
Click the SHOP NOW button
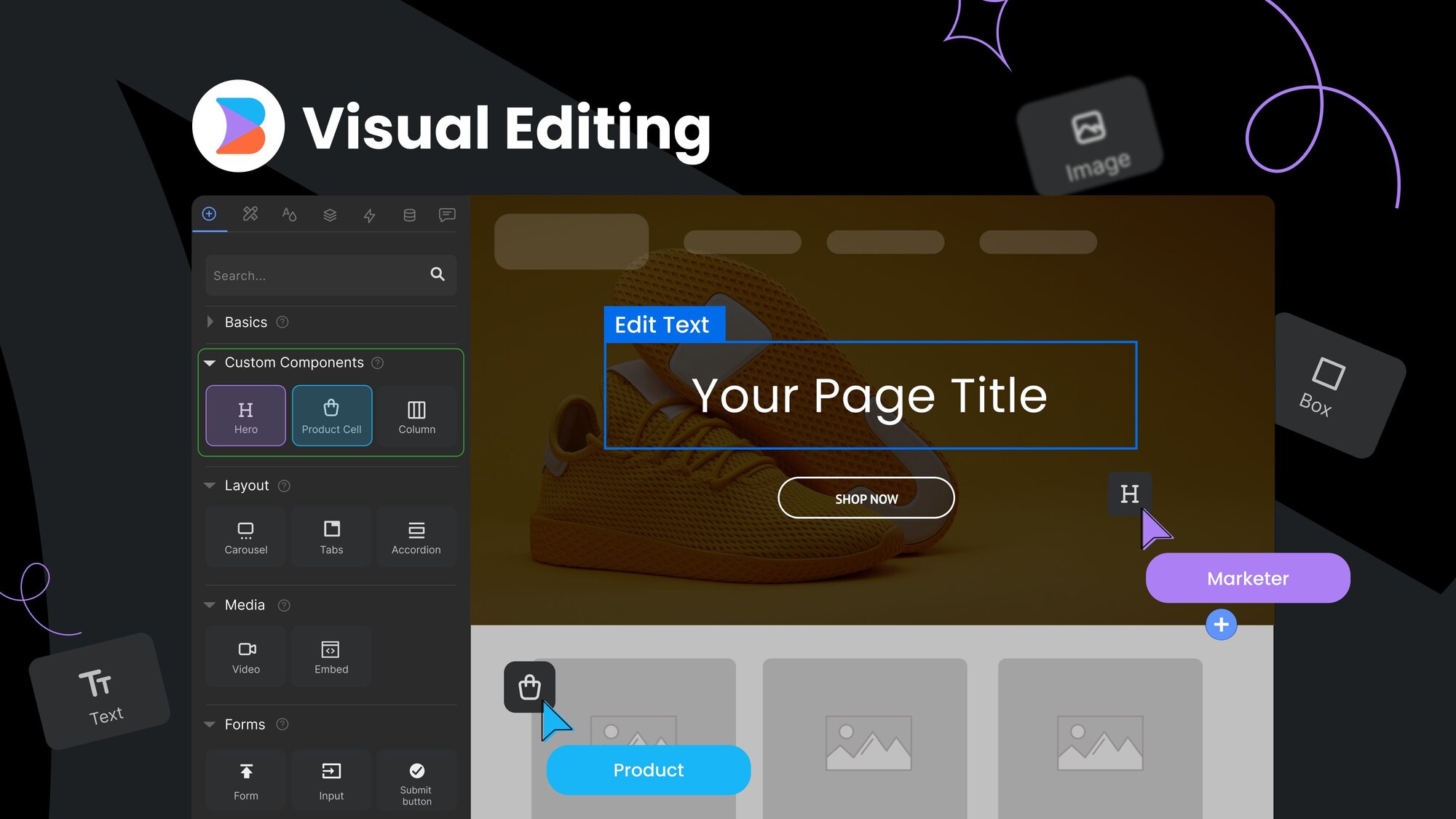click(x=866, y=498)
